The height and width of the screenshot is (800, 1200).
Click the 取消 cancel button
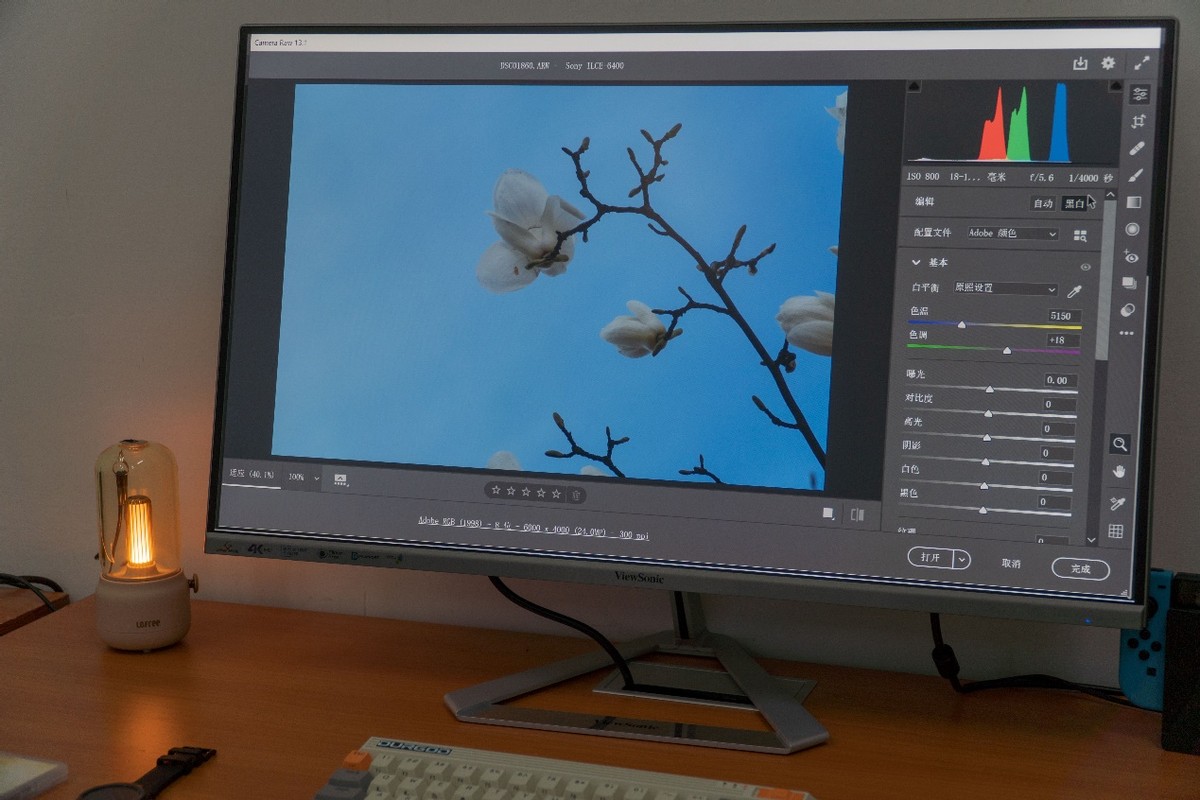click(x=1011, y=564)
